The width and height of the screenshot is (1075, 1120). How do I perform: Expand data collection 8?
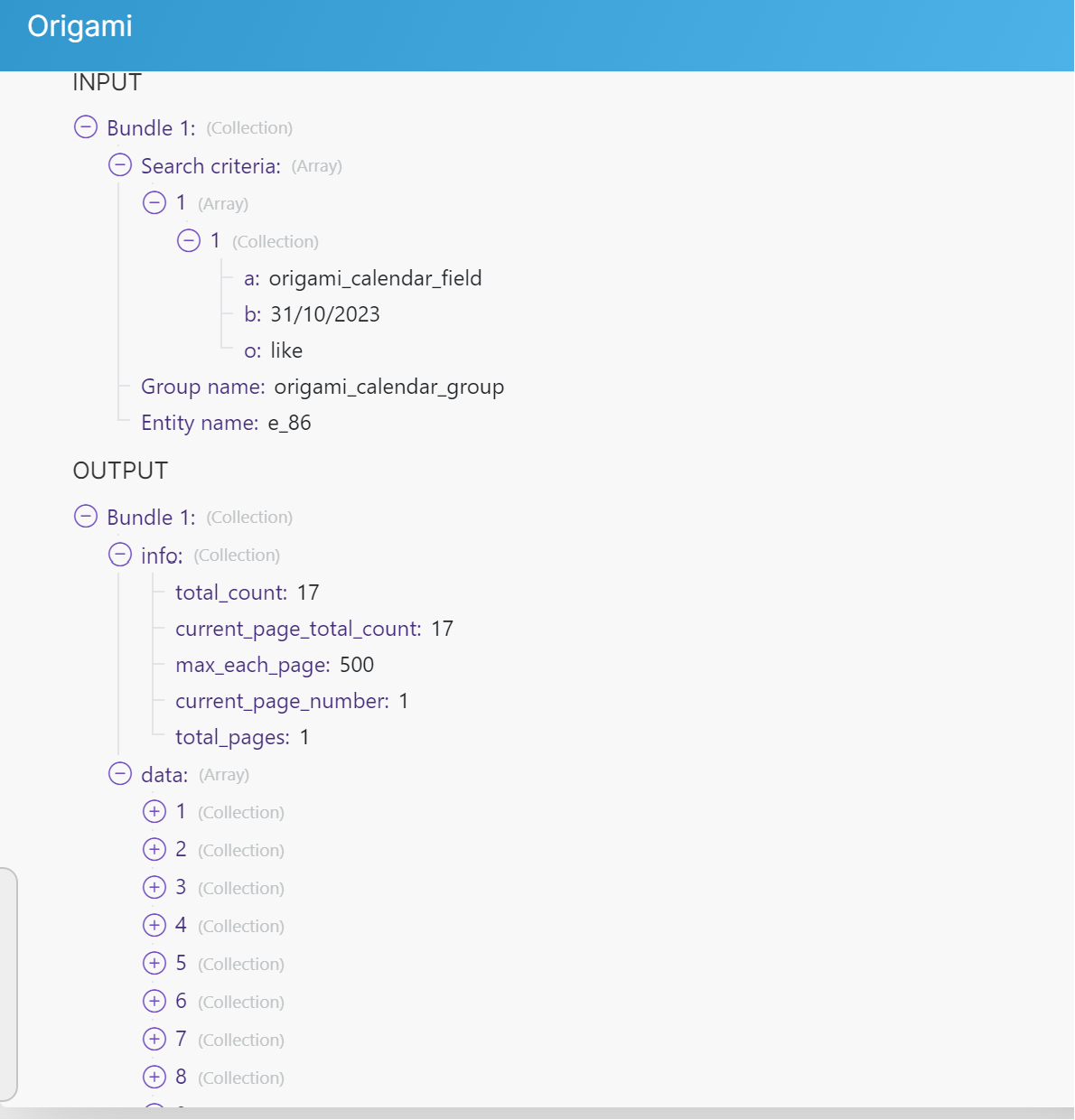[x=154, y=1077]
